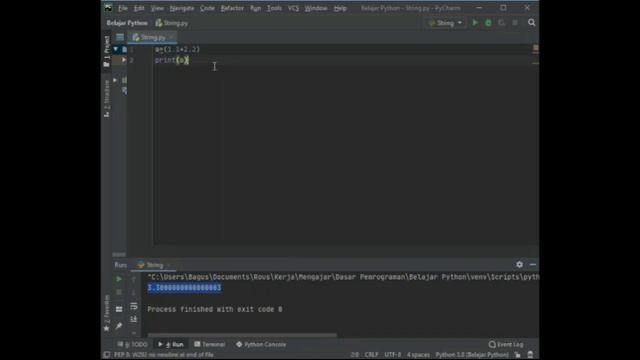Click Belajar Python breadcrumb
640x360 pixels.
(x=127, y=23)
